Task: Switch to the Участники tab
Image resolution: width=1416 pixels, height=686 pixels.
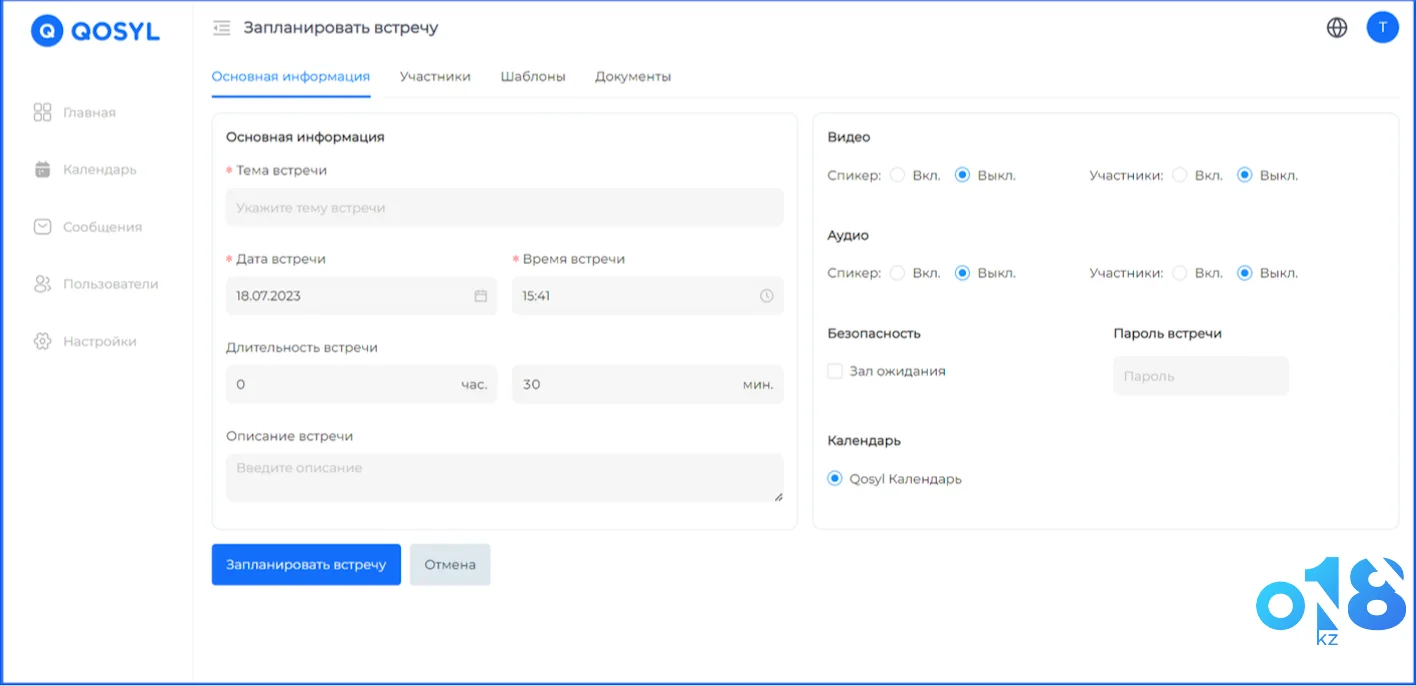Action: tap(435, 76)
